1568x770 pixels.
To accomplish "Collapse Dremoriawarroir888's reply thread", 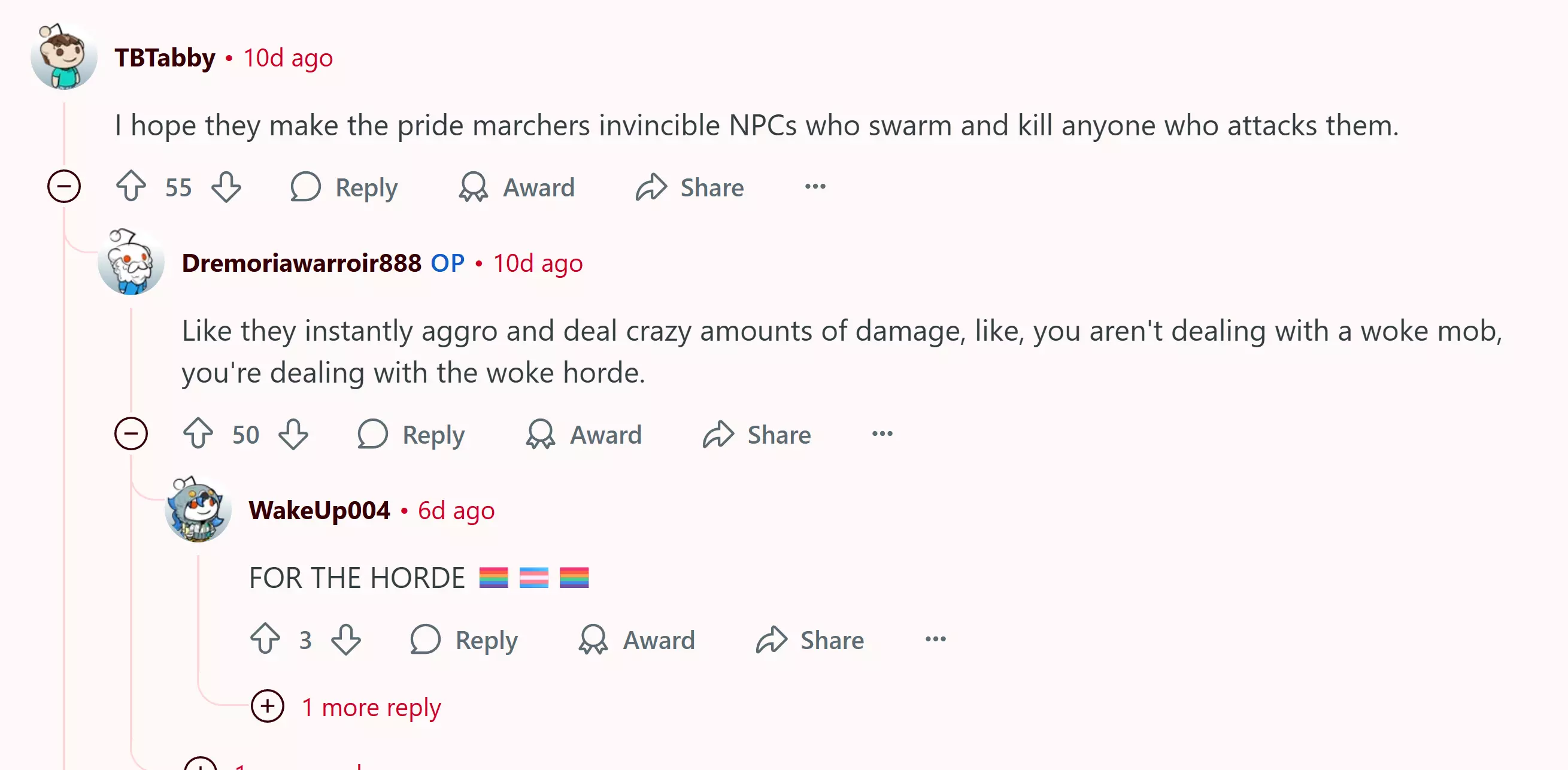I will point(131,434).
